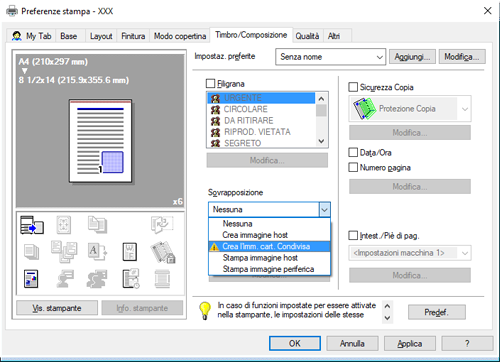Click the CIRCOLARE label in the watermark list
Screen dimensions: 500x362
tap(246, 109)
